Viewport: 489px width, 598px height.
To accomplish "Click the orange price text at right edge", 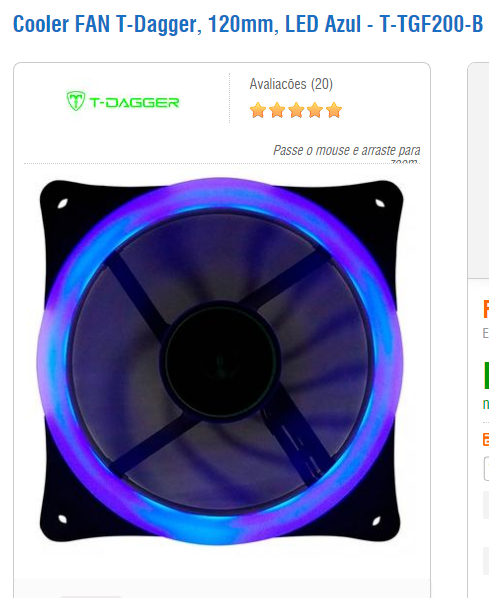I will click(486, 309).
